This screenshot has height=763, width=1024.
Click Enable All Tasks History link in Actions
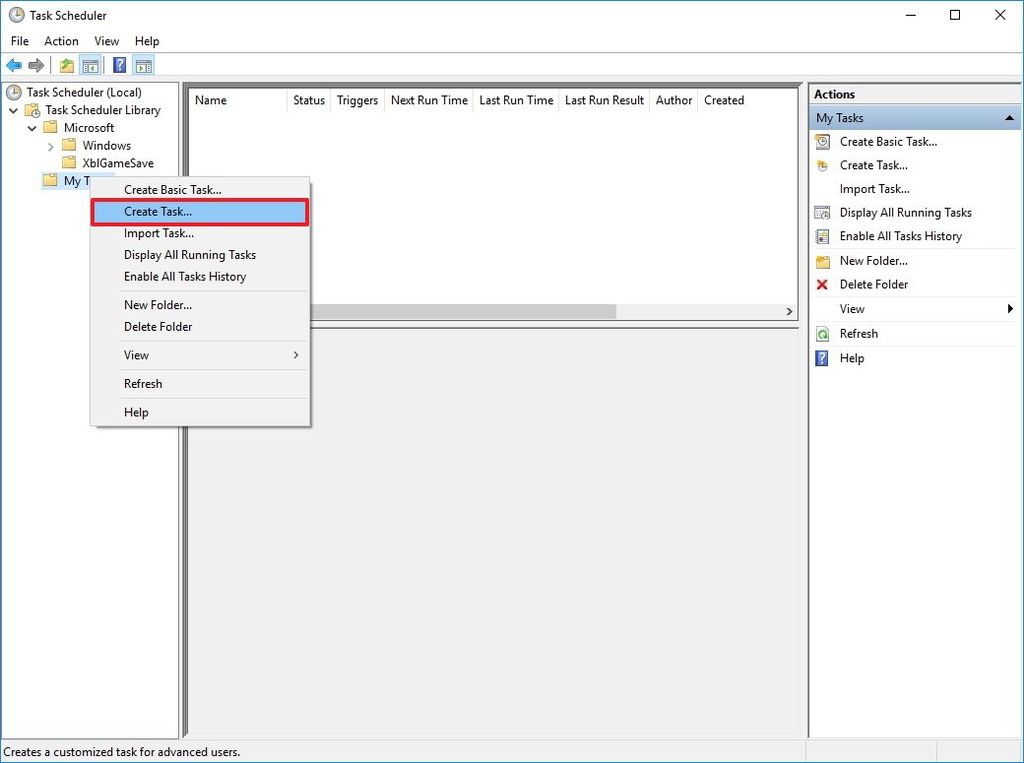[901, 236]
